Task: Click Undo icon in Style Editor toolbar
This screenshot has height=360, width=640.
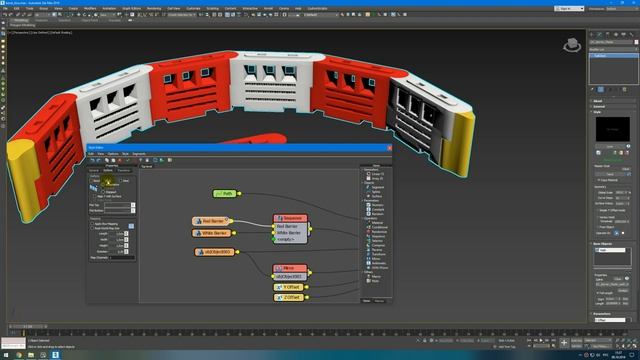Action: pos(92,160)
